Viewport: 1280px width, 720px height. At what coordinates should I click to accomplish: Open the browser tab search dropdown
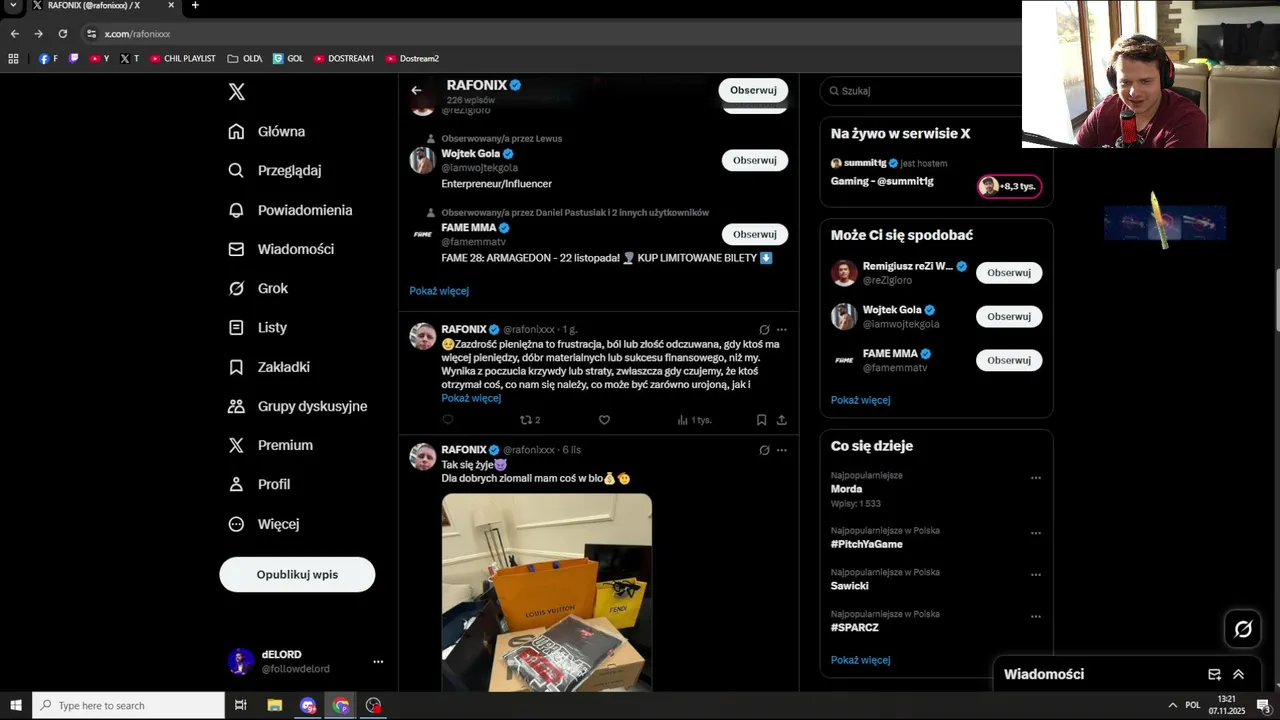tap(13, 6)
